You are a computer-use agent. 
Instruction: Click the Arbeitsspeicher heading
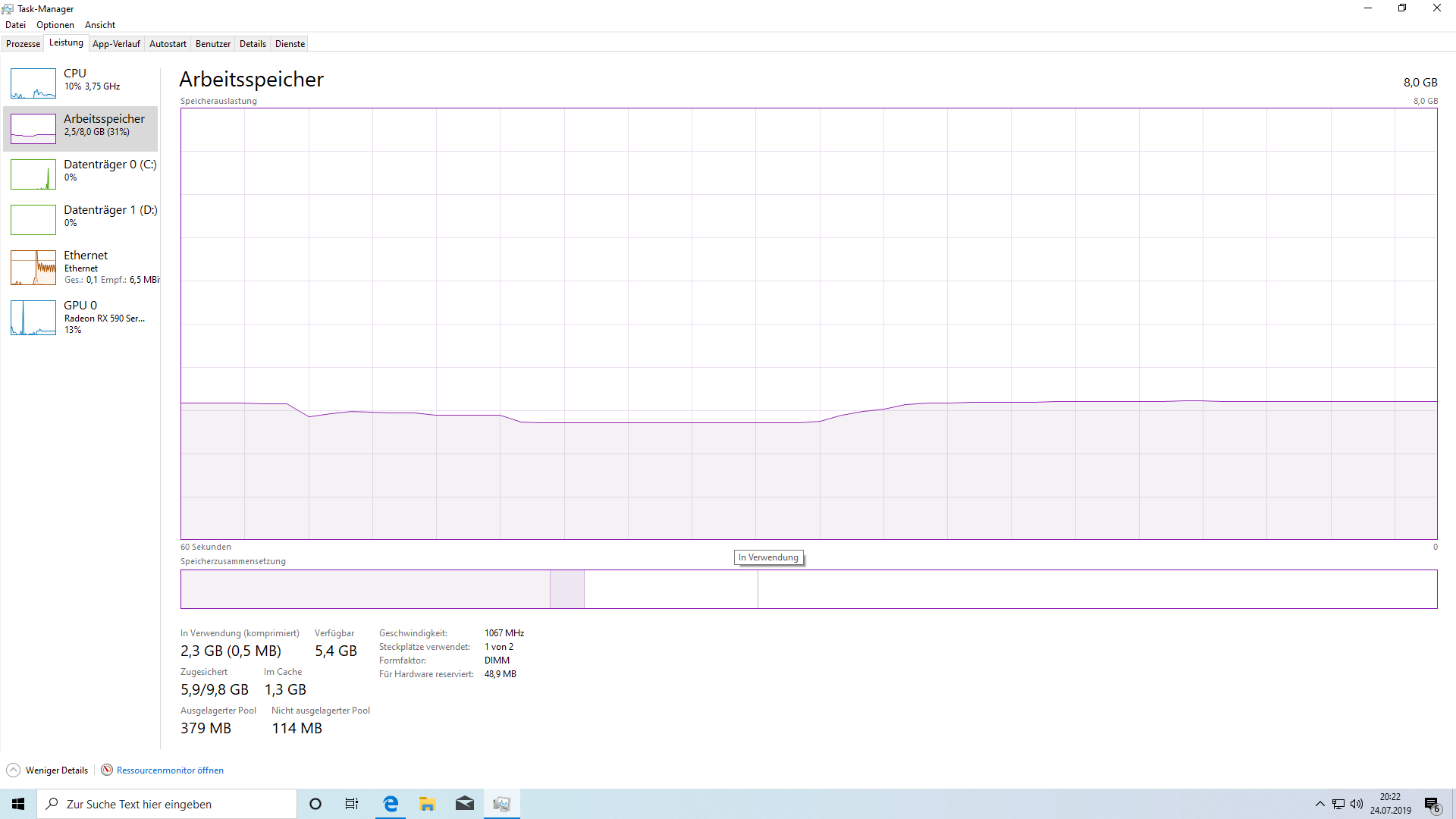252,79
